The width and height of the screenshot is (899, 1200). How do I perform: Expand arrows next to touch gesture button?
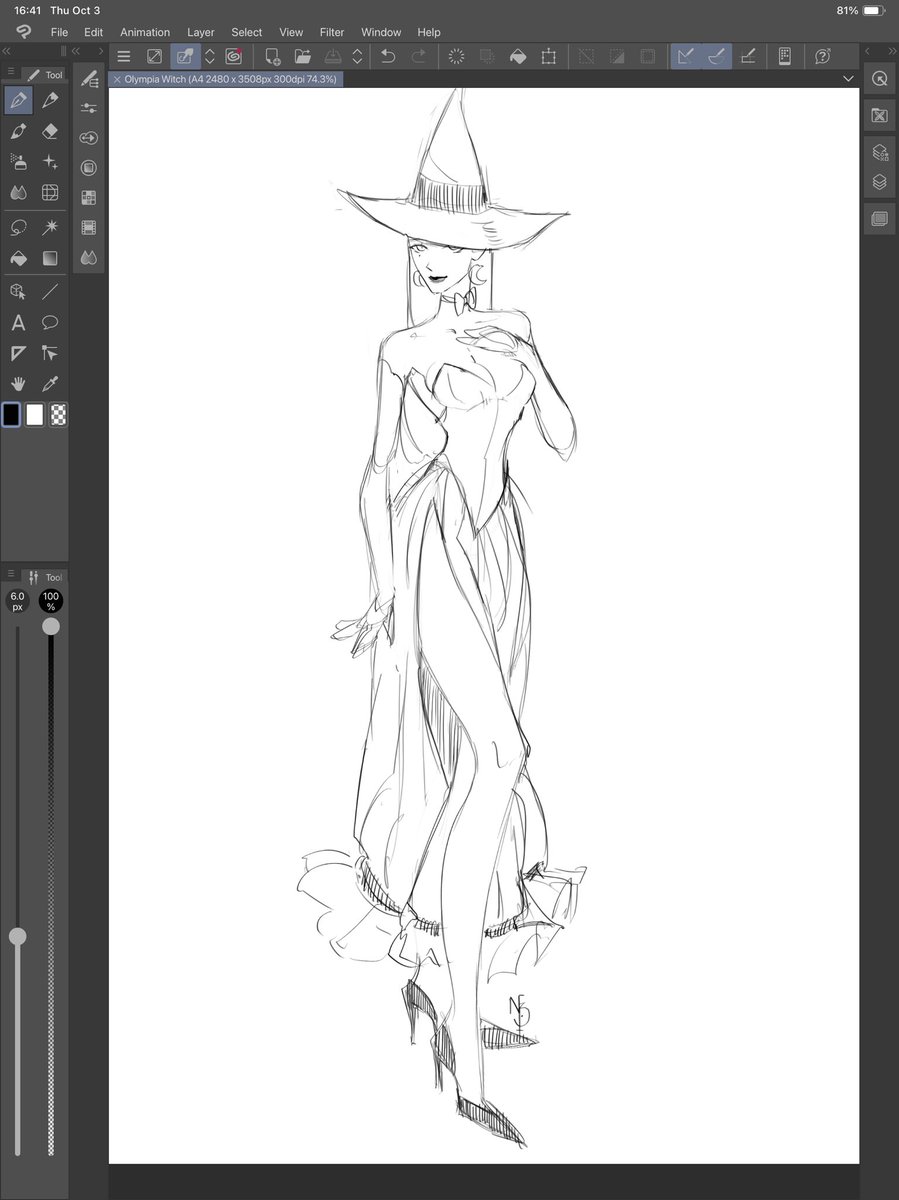(210, 56)
